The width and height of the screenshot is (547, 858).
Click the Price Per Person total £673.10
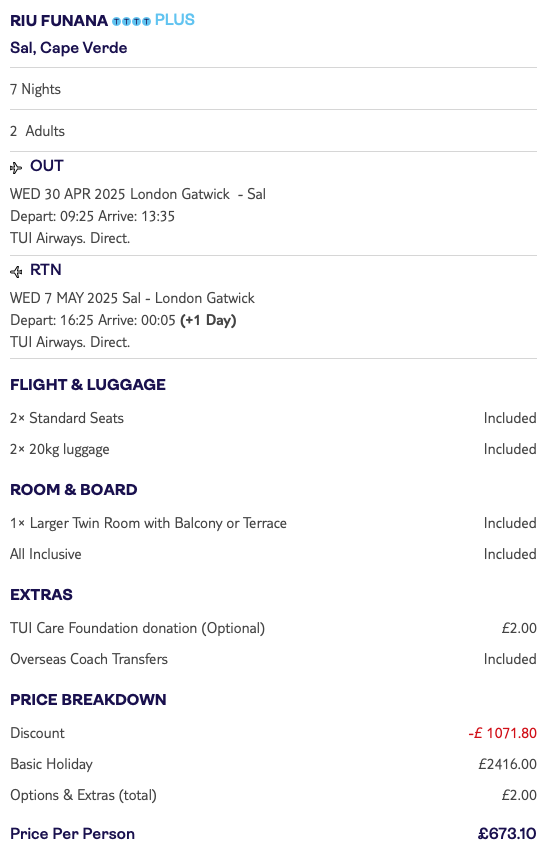507,834
